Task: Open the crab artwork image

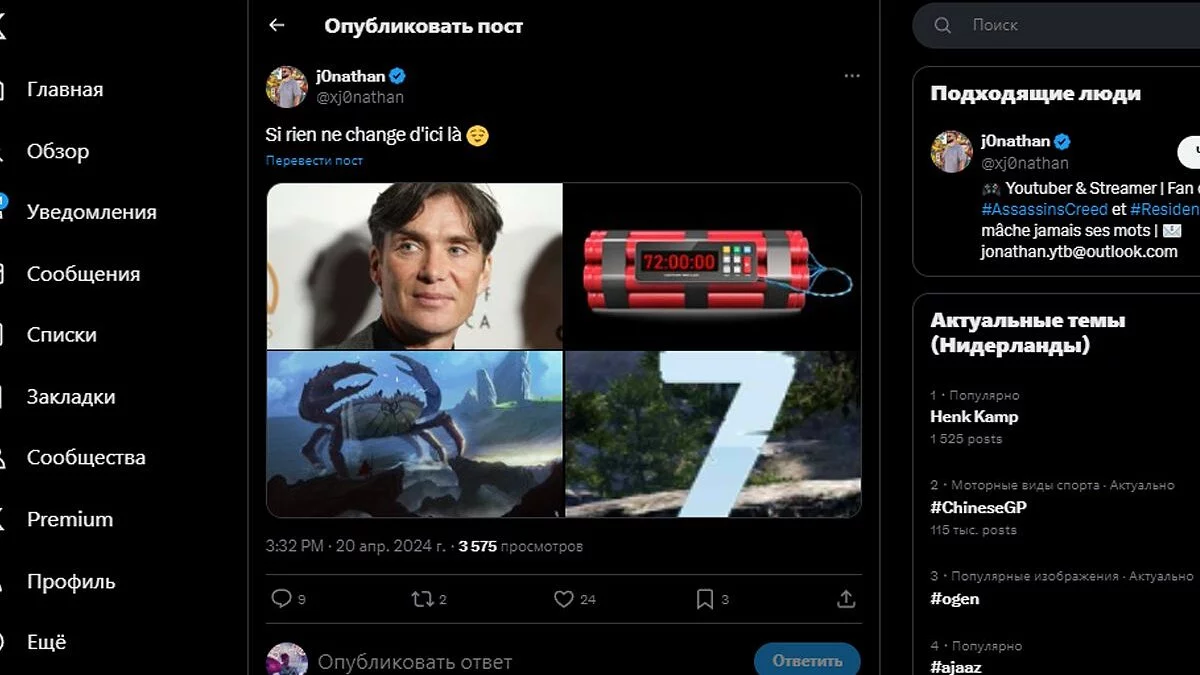Action: coord(415,433)
